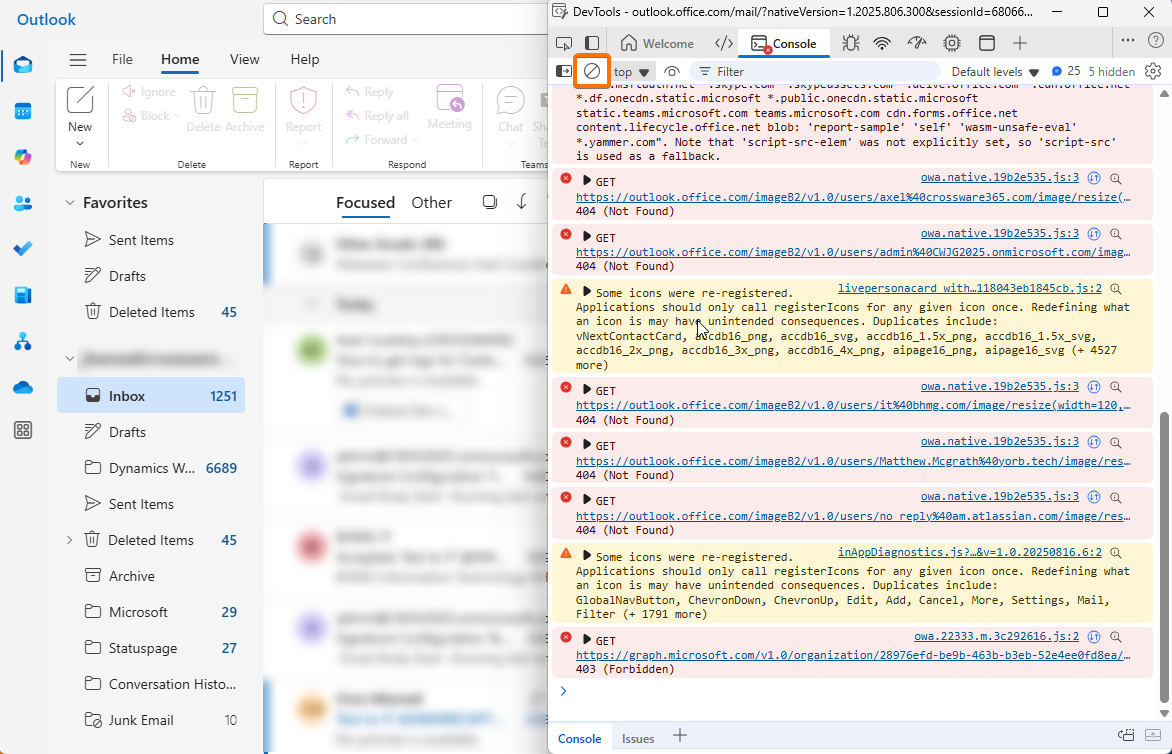
Task: Switch to the Issues drawer tab
Action: click(638, 739)
